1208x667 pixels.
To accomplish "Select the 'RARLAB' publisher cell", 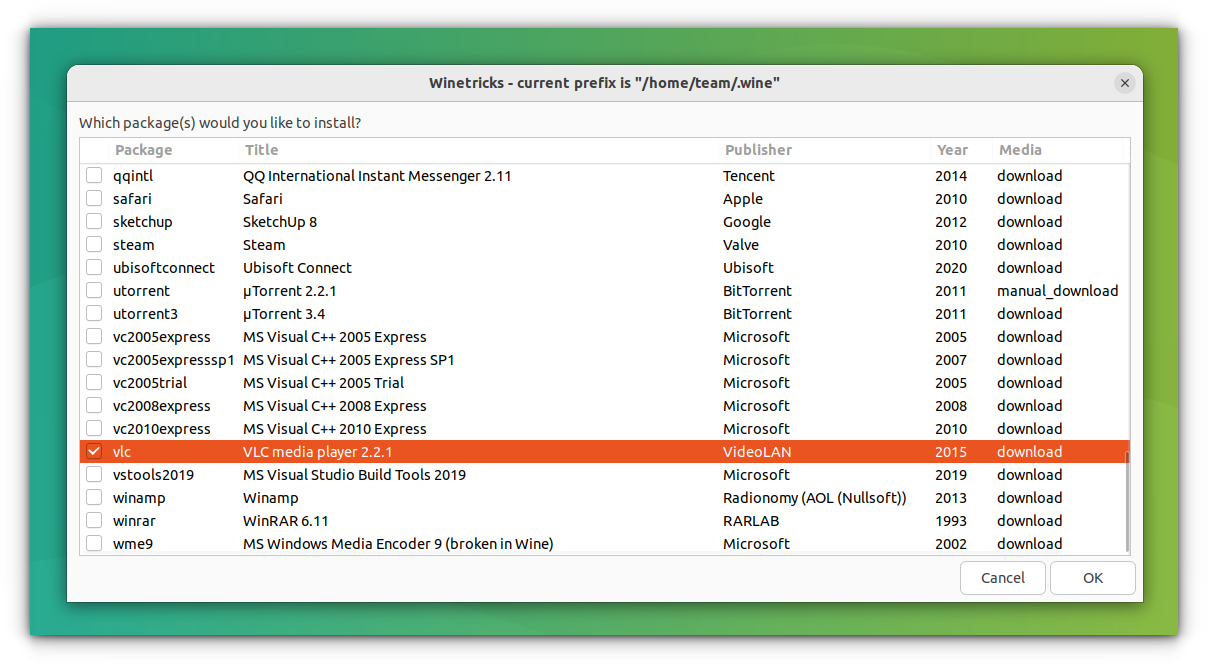I will tap(751, 521).
